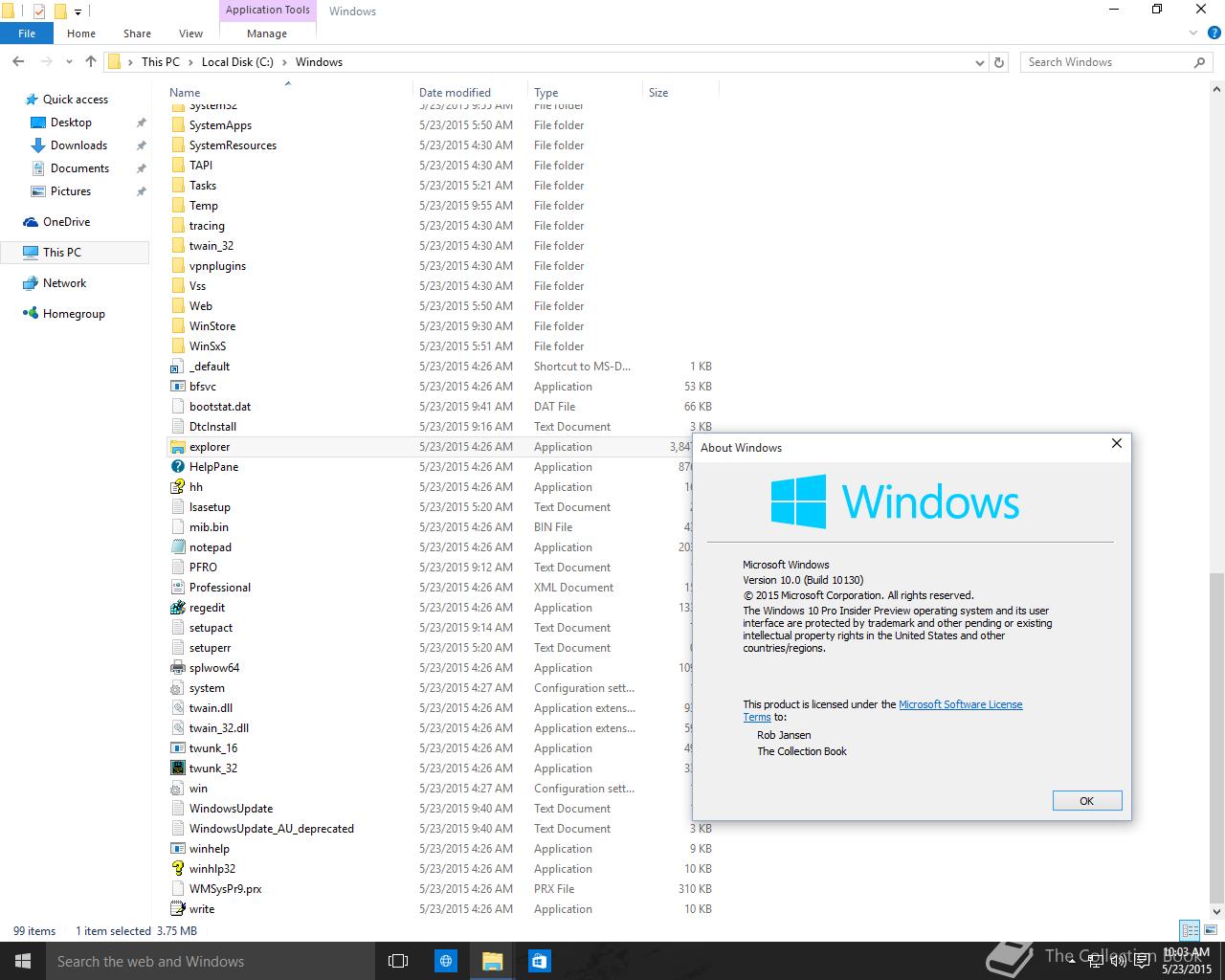Open the Store taskbar icon
The width and height of the screenshot is (1225, 980).
539,961
